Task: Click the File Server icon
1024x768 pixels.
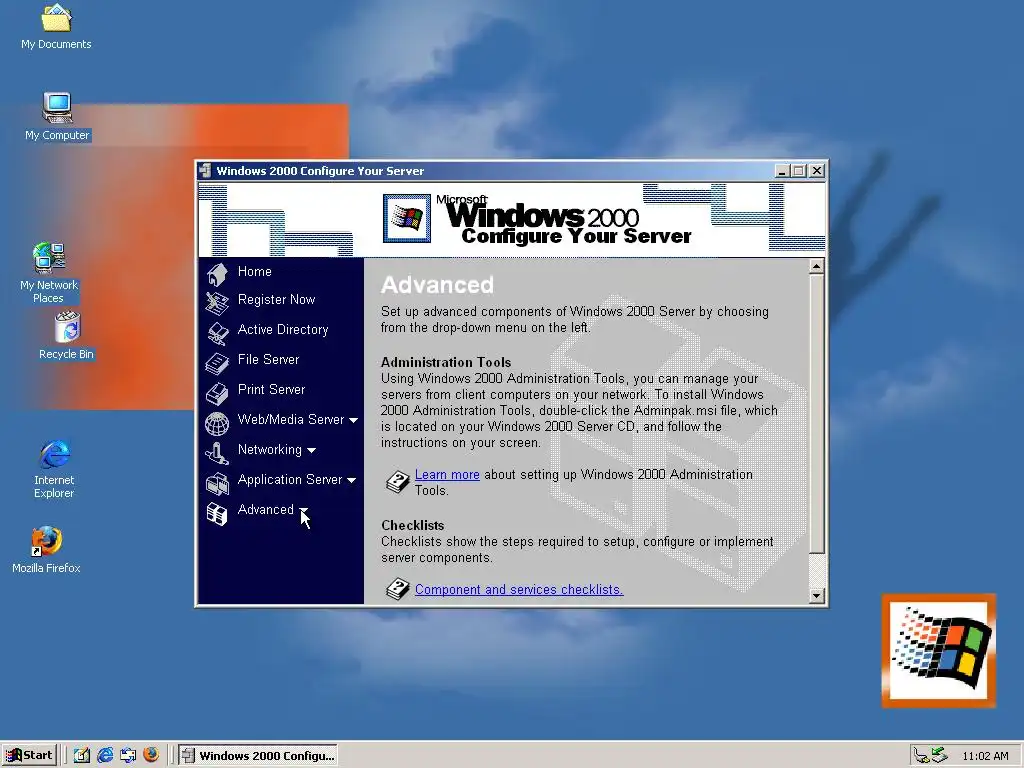Action: (217, 363)
